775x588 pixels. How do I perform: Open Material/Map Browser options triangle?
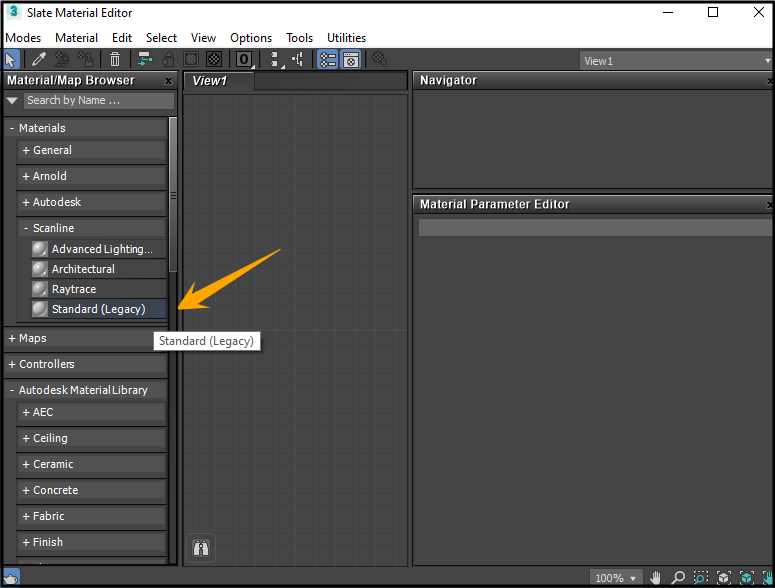pos(12,100)
